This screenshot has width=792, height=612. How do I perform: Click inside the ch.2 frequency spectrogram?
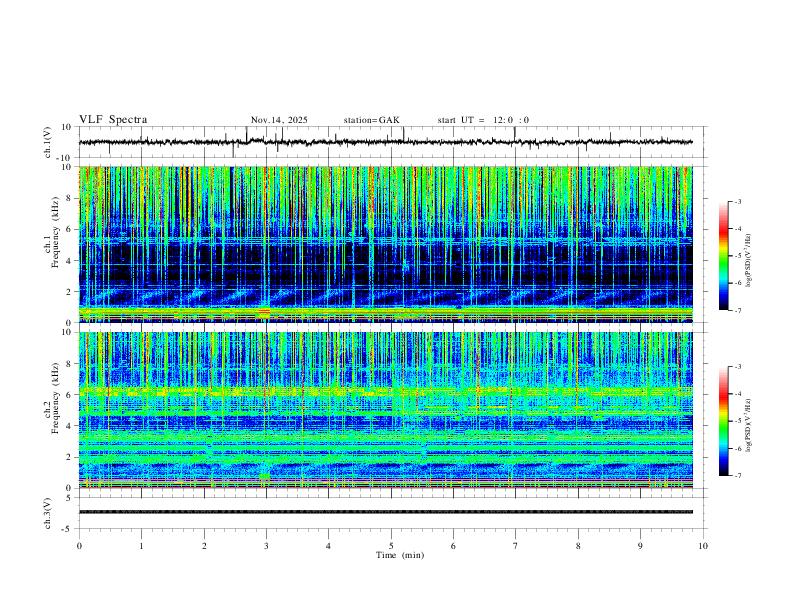pyautogui.click(x=386, y=410)
